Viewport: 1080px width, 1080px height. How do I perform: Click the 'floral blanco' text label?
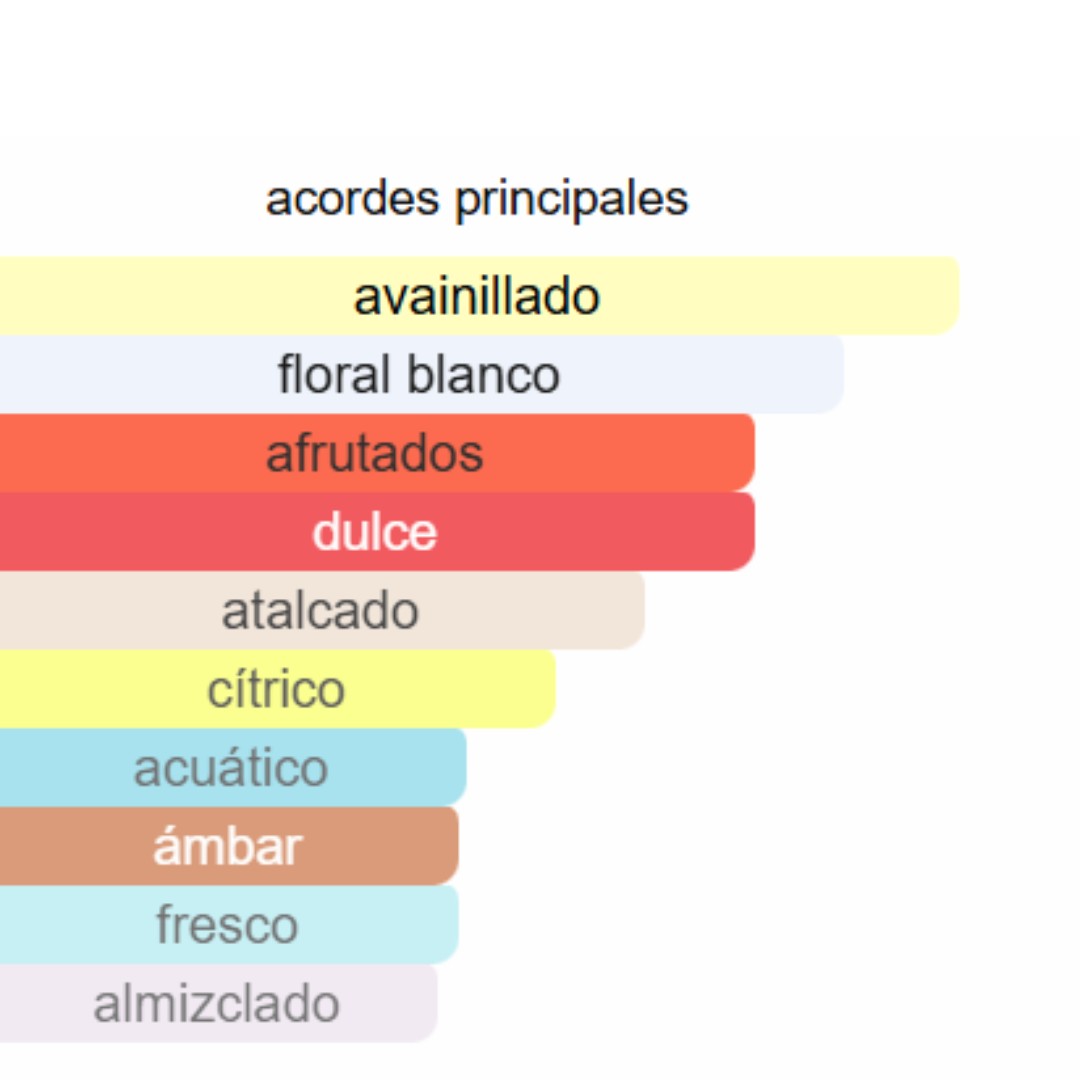[x=419, y=375]
